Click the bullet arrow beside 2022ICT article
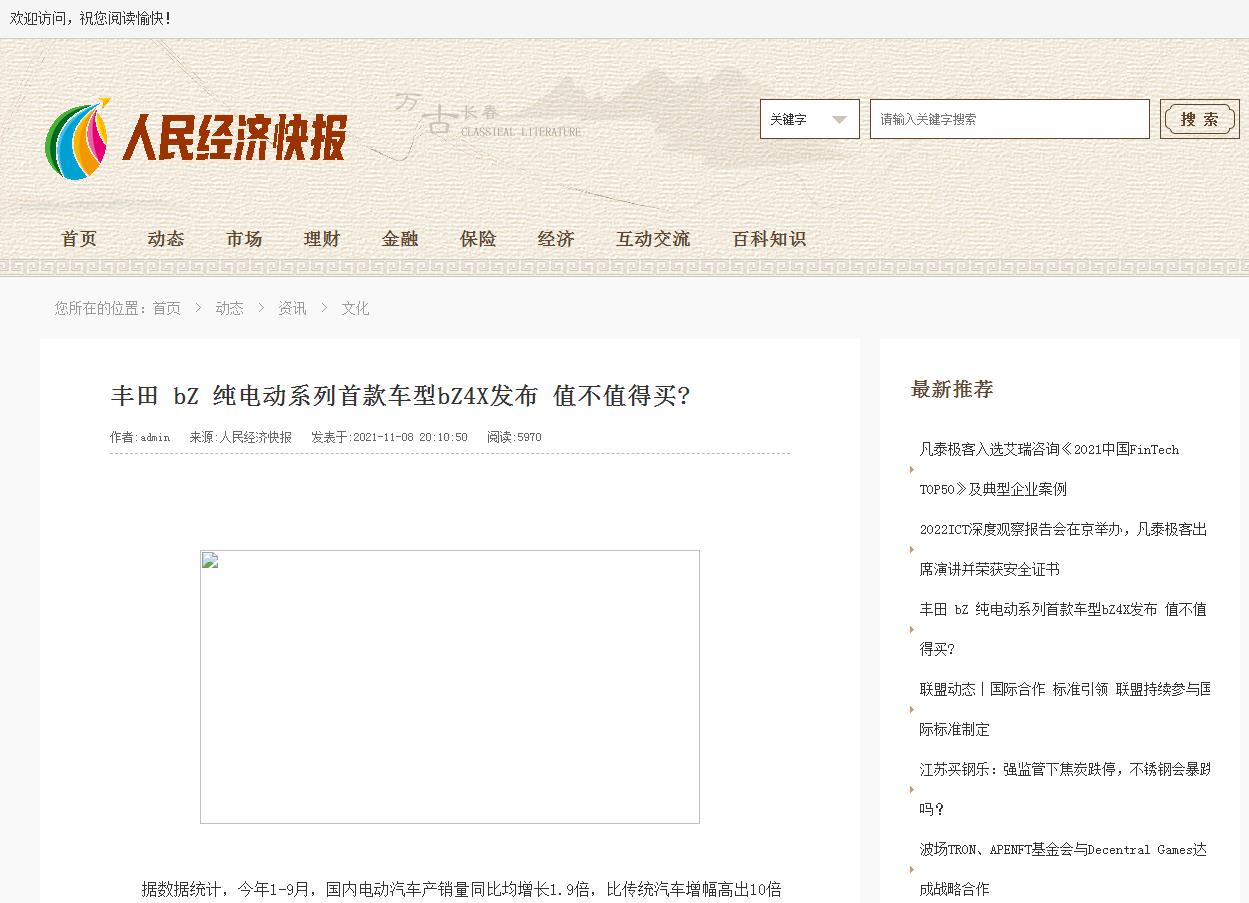 coord(912,549)
